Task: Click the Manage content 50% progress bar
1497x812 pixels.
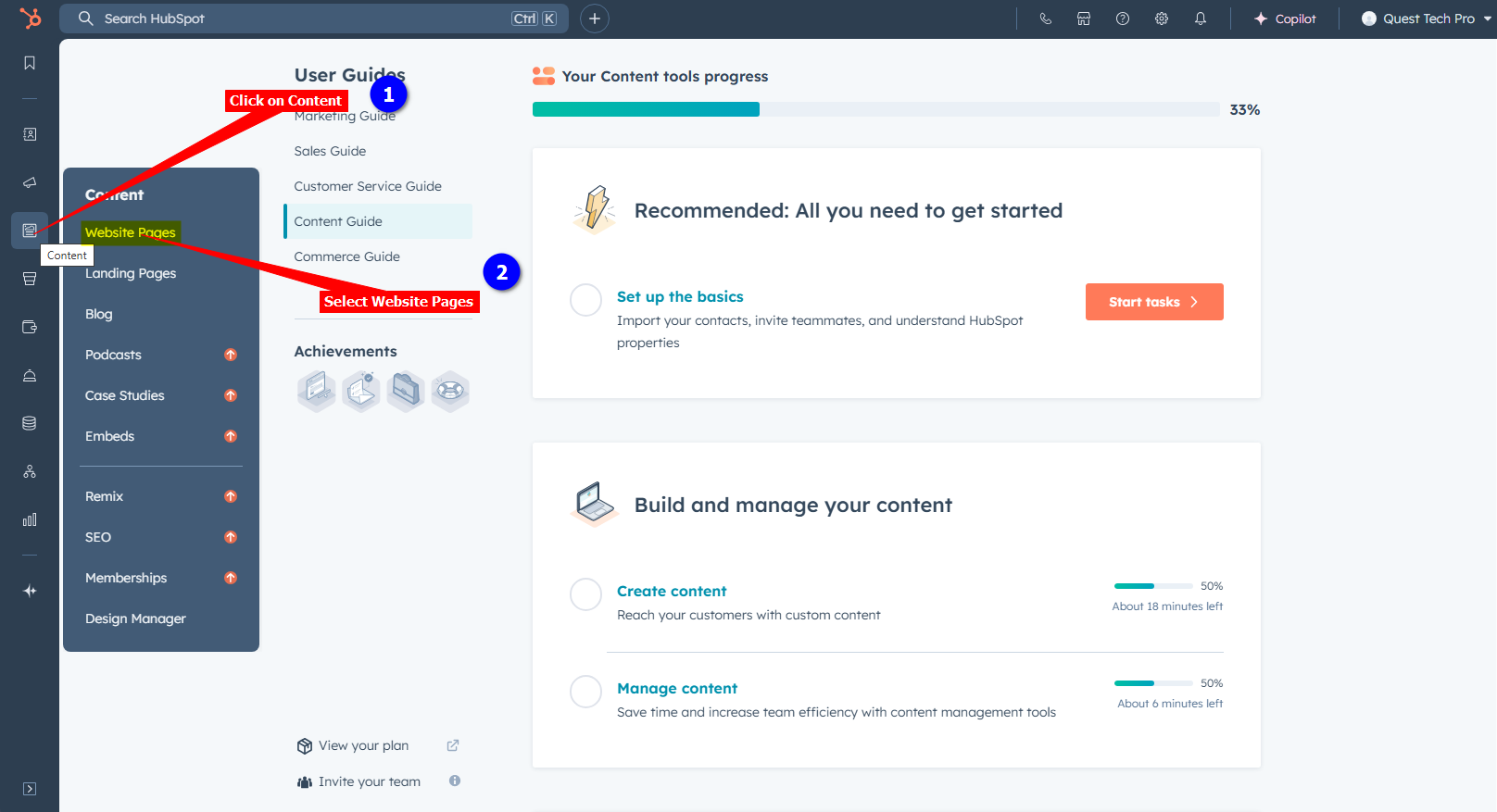Action: point(1153,683)
